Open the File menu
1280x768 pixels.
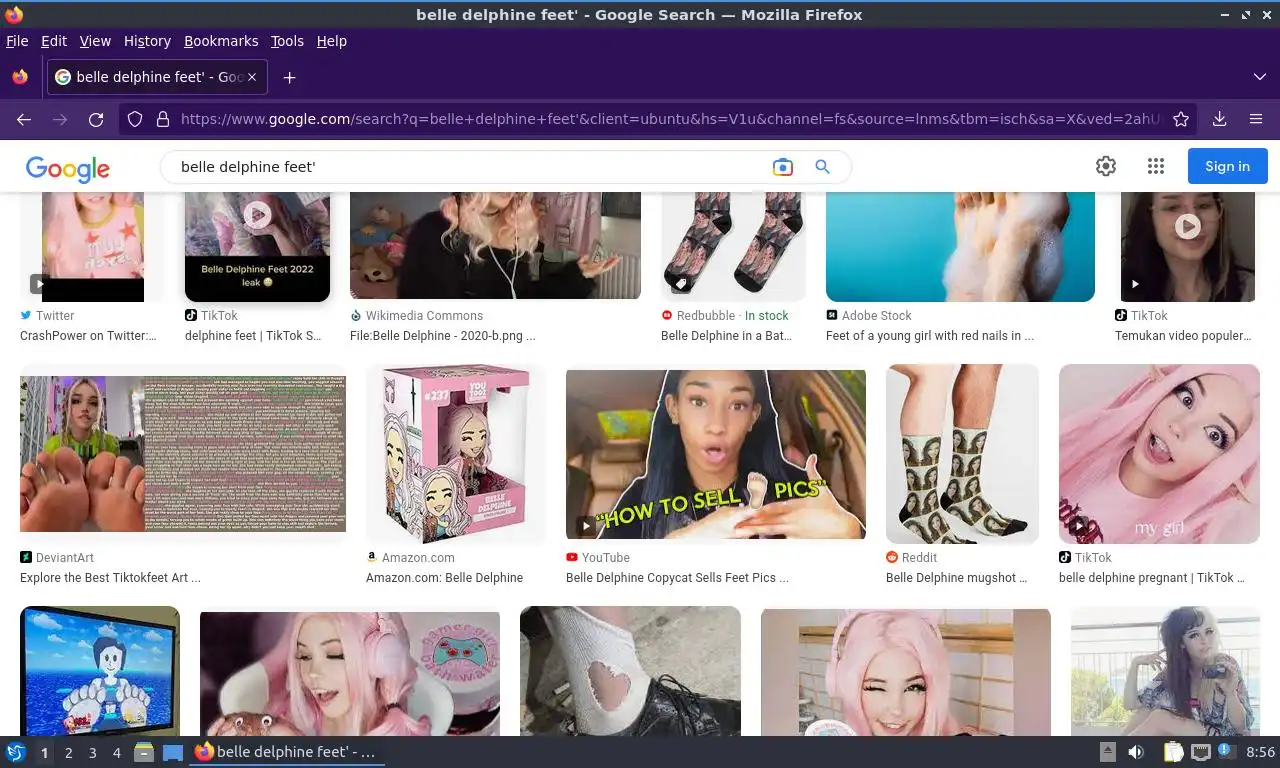[x=17, y=41]
